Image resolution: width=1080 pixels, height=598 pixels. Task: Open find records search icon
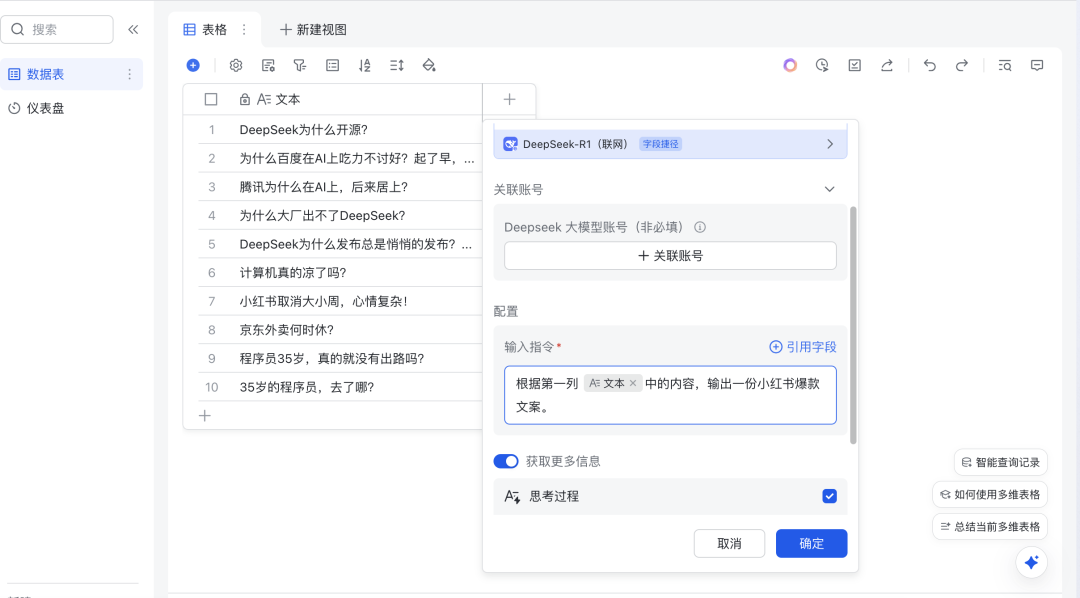click(x=1004, y=65)
